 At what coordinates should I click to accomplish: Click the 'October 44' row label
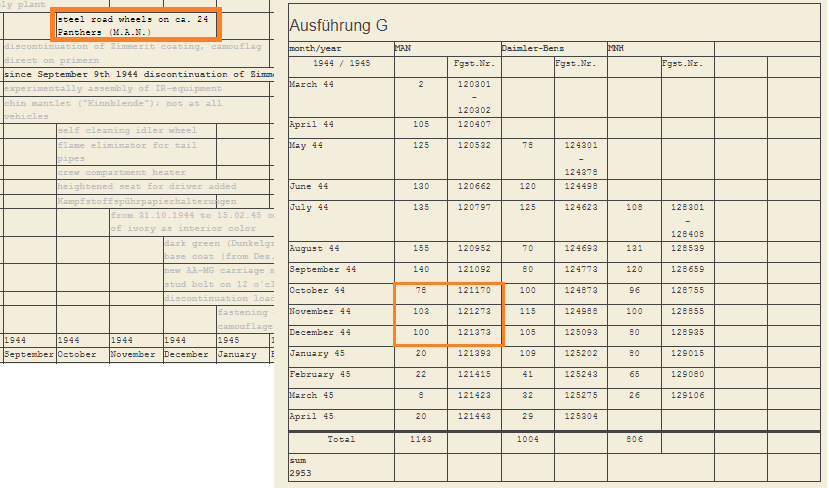click(317, 290)
